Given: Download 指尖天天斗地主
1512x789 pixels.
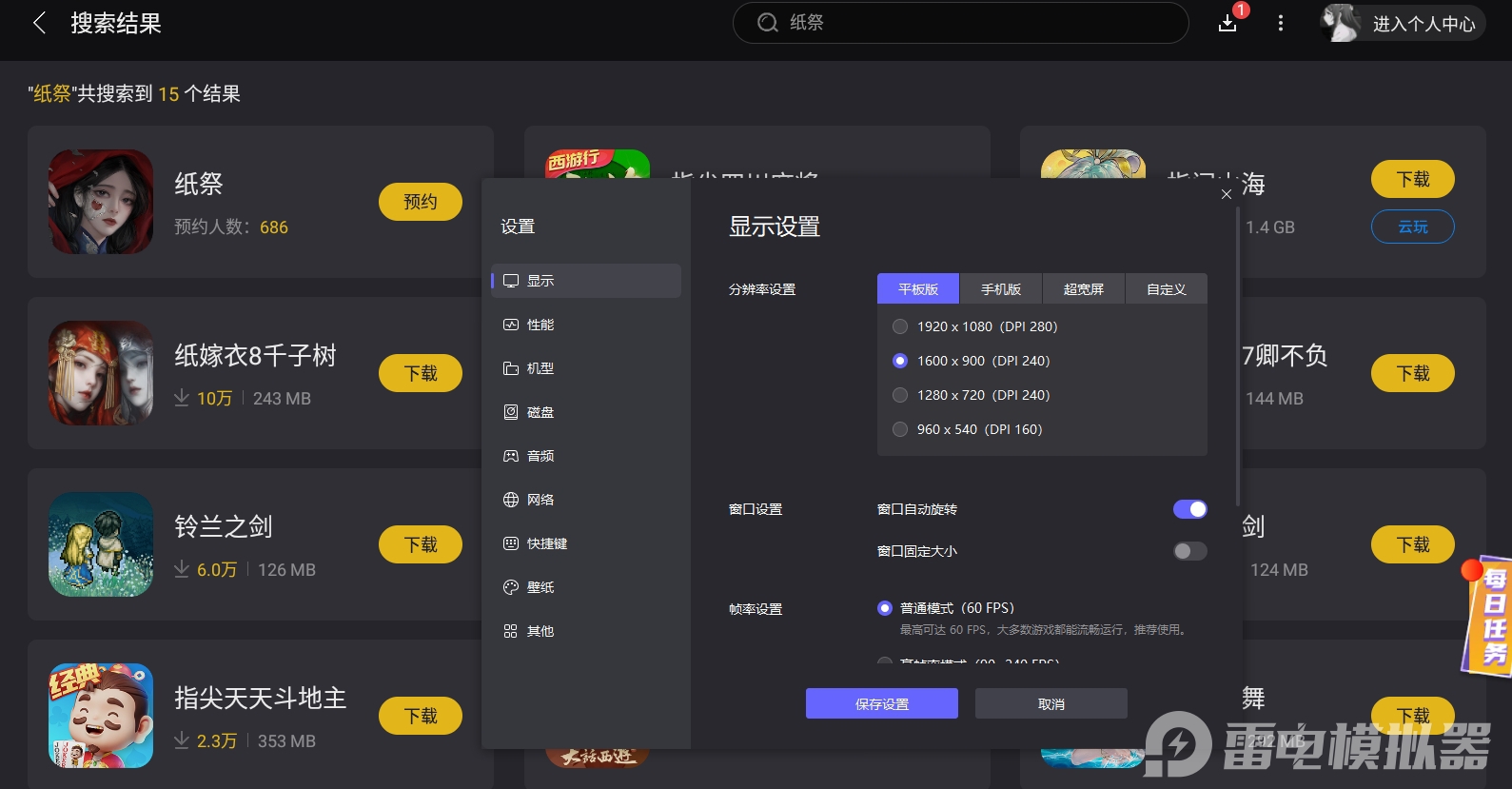Looking at the screenshot, I should (421, 716).
